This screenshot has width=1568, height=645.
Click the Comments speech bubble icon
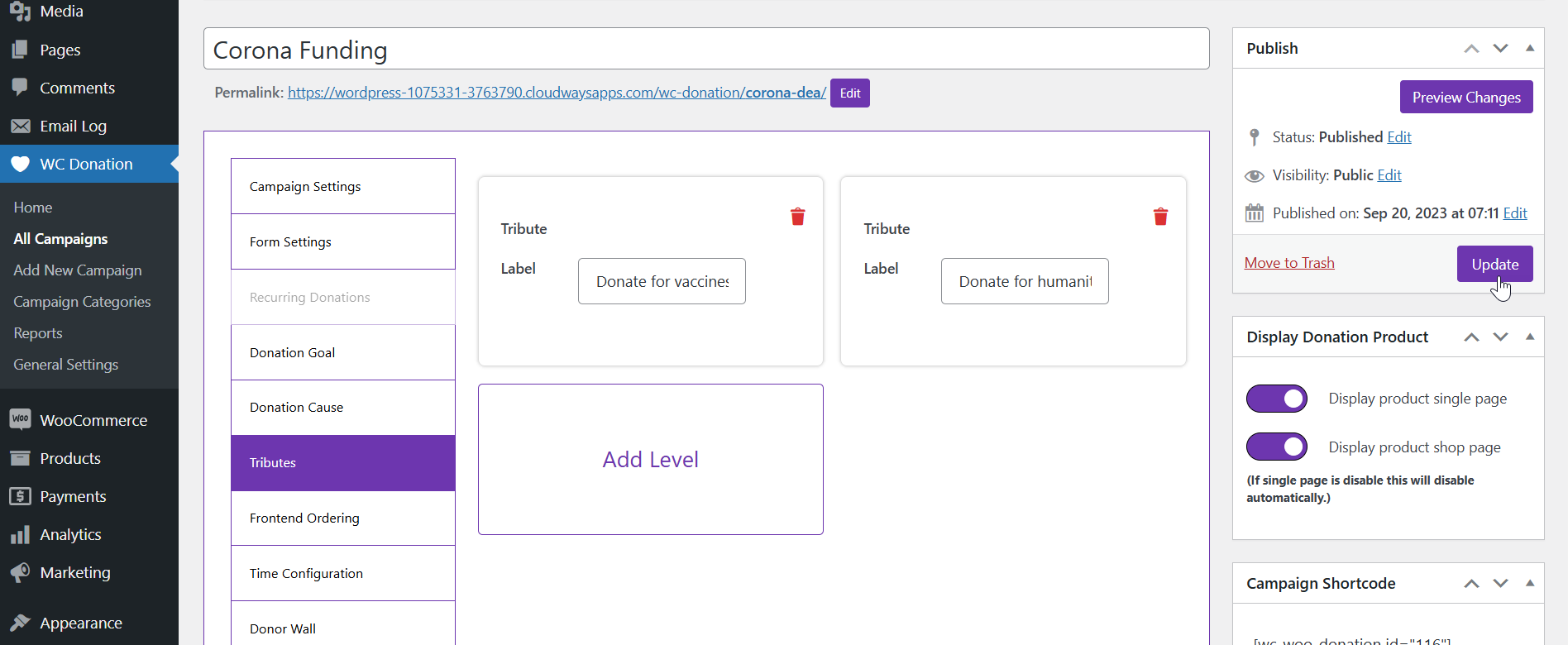tap(20, 88)
